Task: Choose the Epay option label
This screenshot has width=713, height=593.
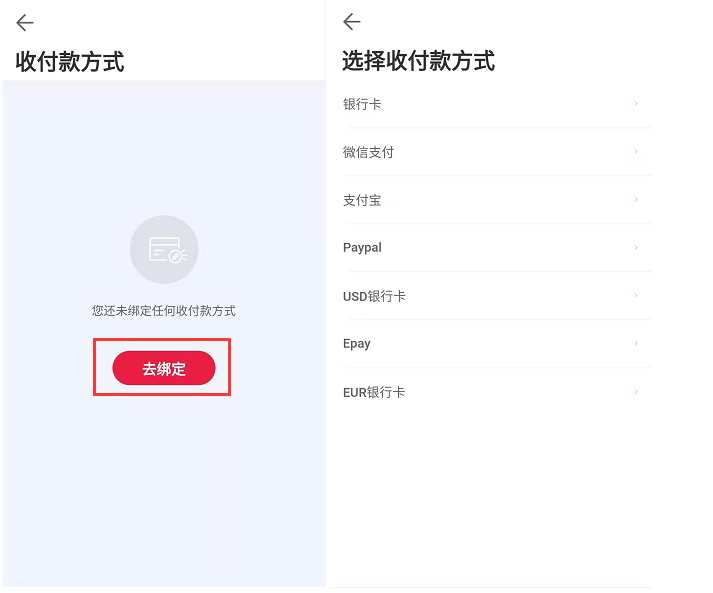Action: [x=357, y=344]
